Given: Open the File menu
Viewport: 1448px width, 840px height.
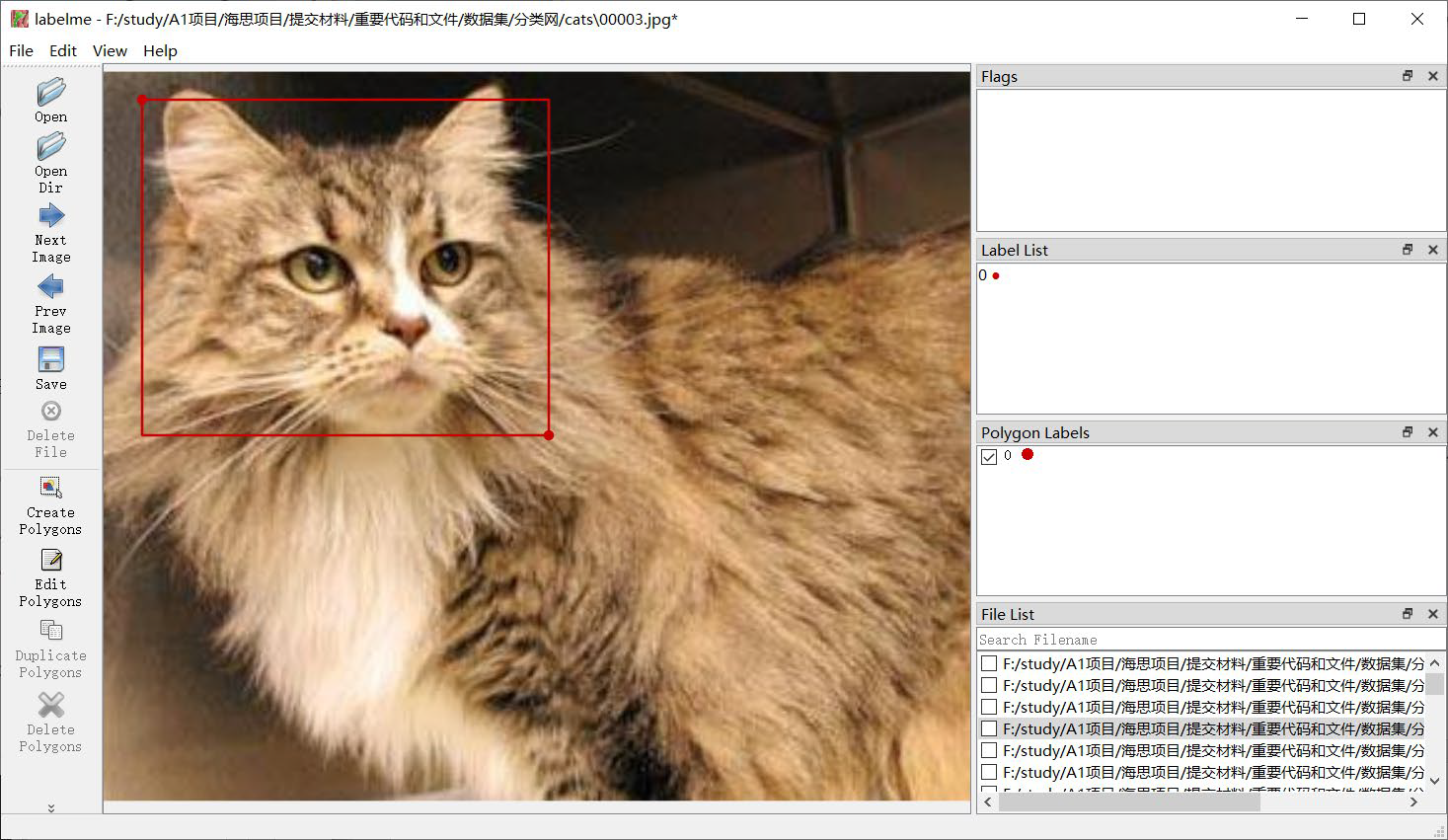Looking at the screenshot, I should [x=21, y=50].
